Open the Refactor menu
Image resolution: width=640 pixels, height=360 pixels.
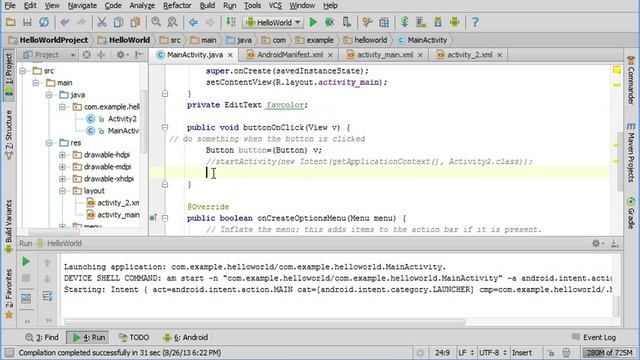pos(177,6)
